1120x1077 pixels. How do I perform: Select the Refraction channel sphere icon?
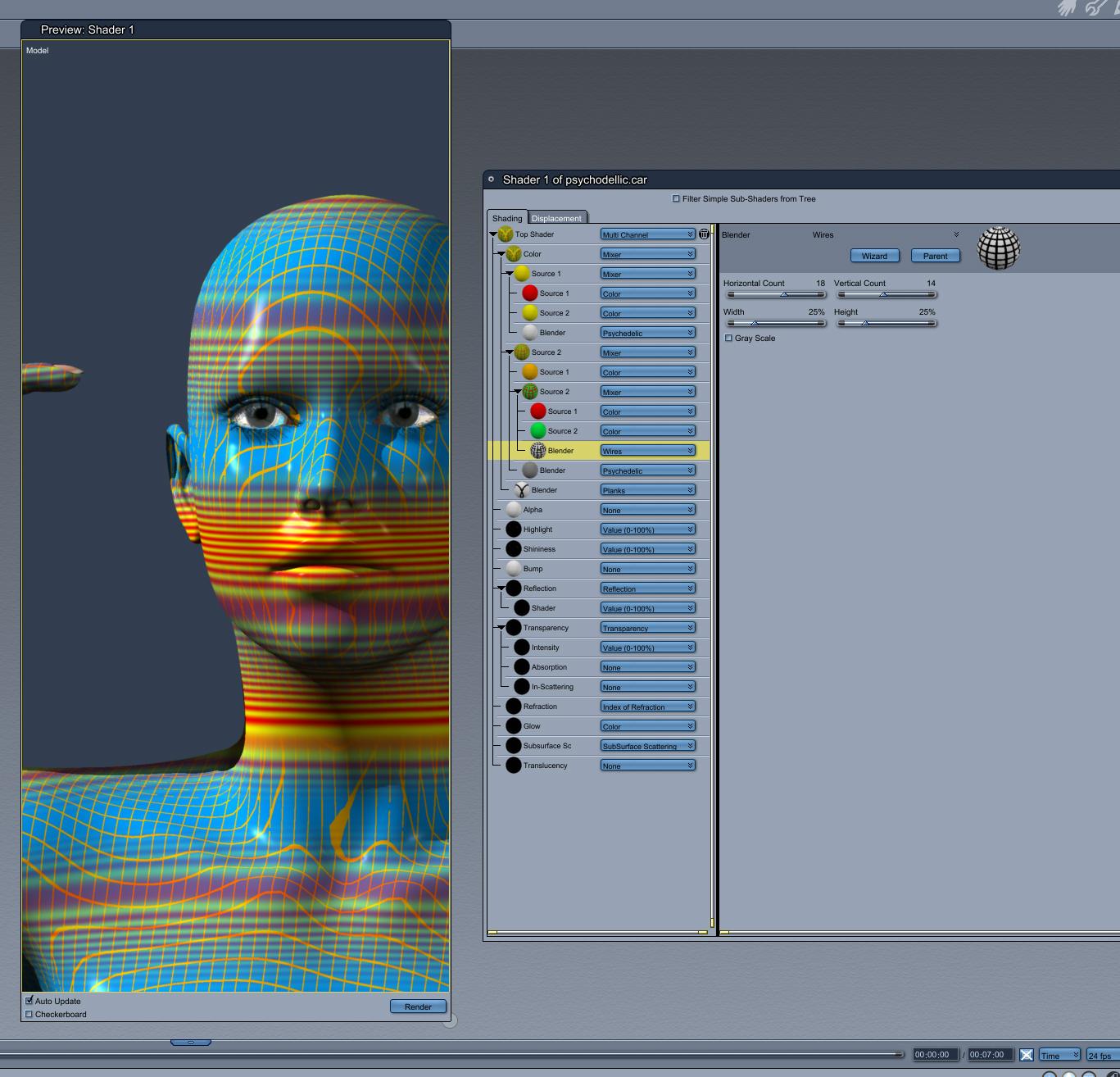[514, 707]
